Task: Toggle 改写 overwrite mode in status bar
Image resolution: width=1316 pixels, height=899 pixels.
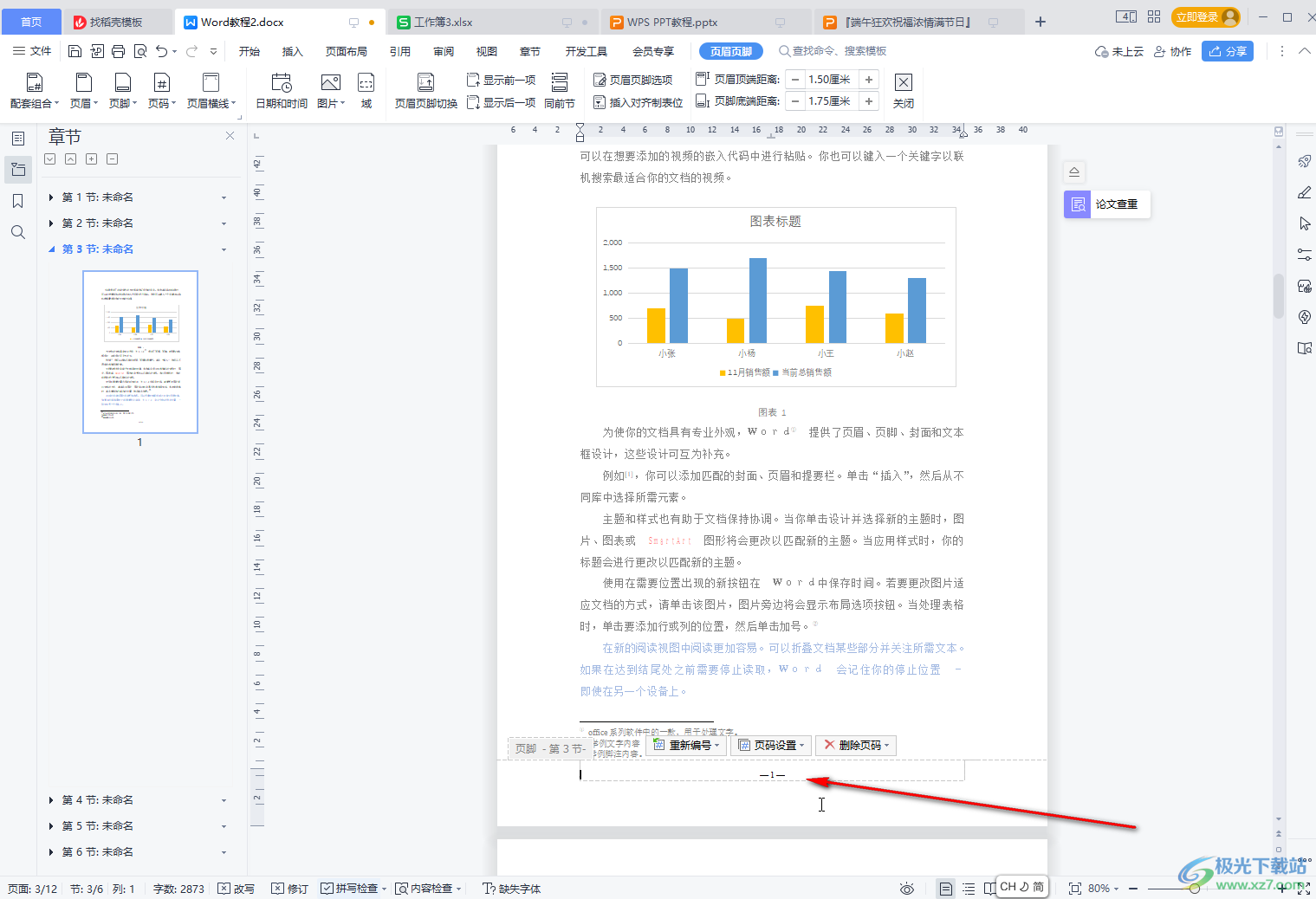Action: point(236,889)
